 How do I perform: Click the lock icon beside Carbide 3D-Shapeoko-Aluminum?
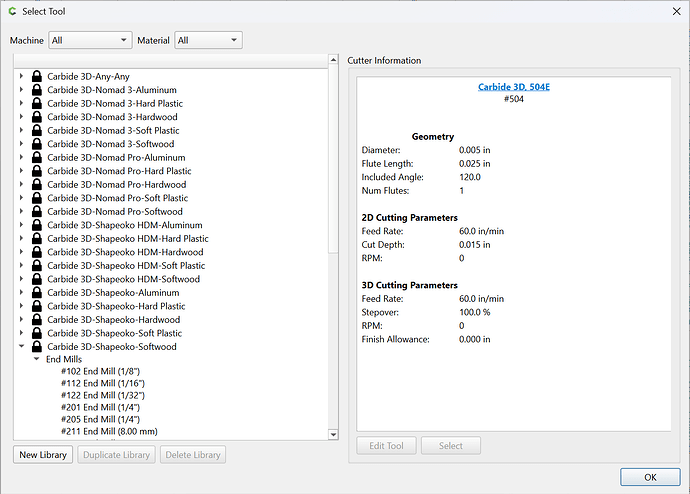pyautogui.click(x=37, y=293)
